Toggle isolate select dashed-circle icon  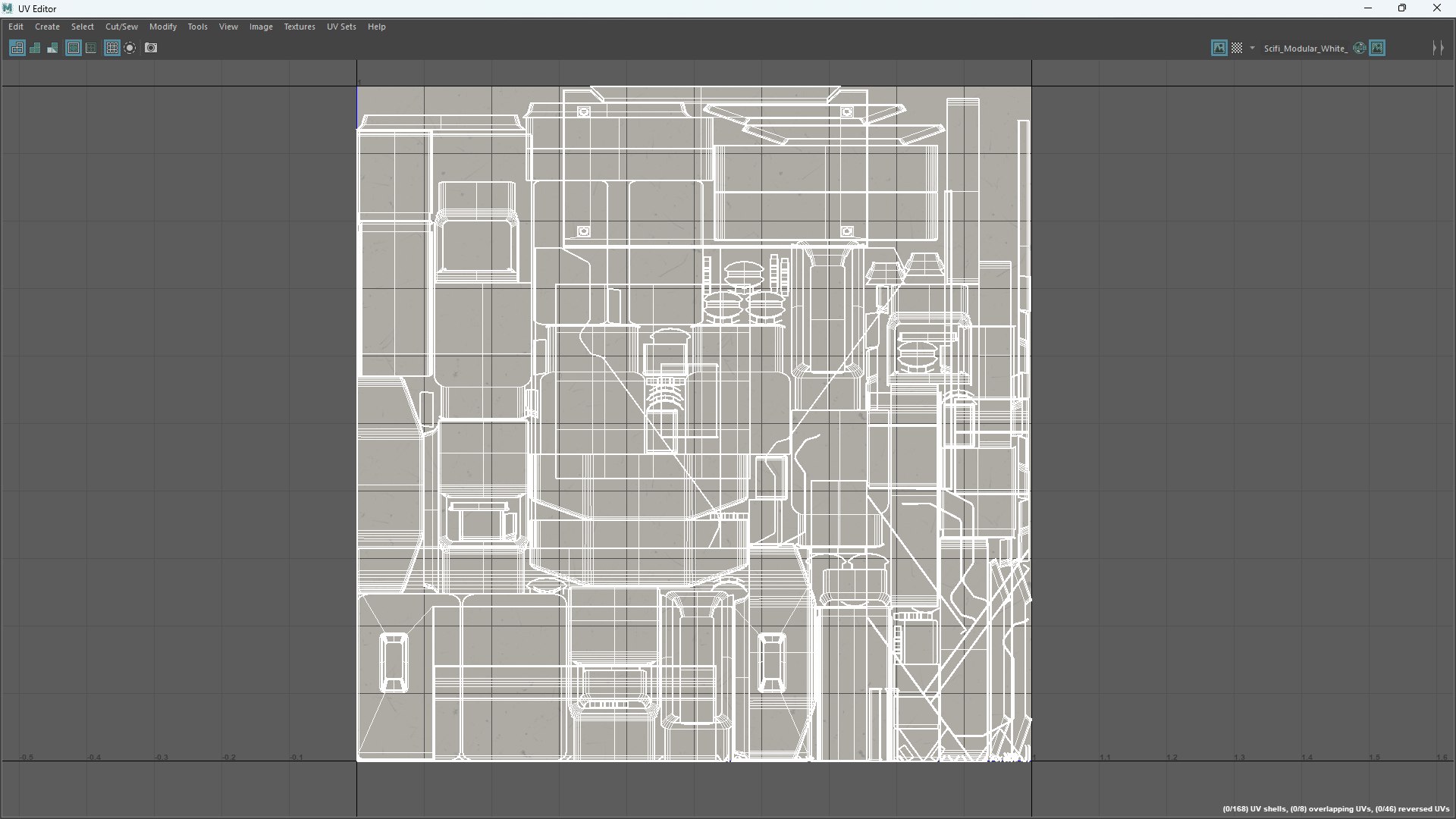coord(130,48)
